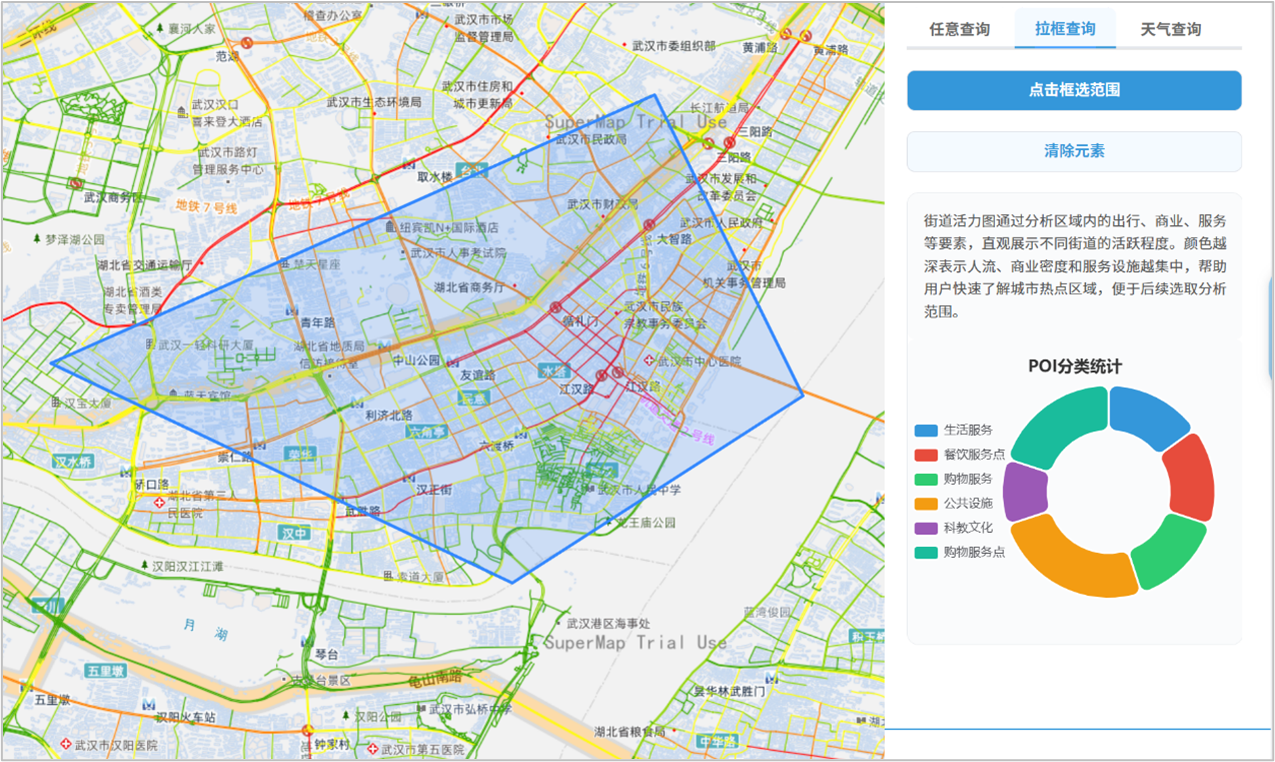
Task: Click the 大智路 transfer station icon
Action: click(649, 225)
